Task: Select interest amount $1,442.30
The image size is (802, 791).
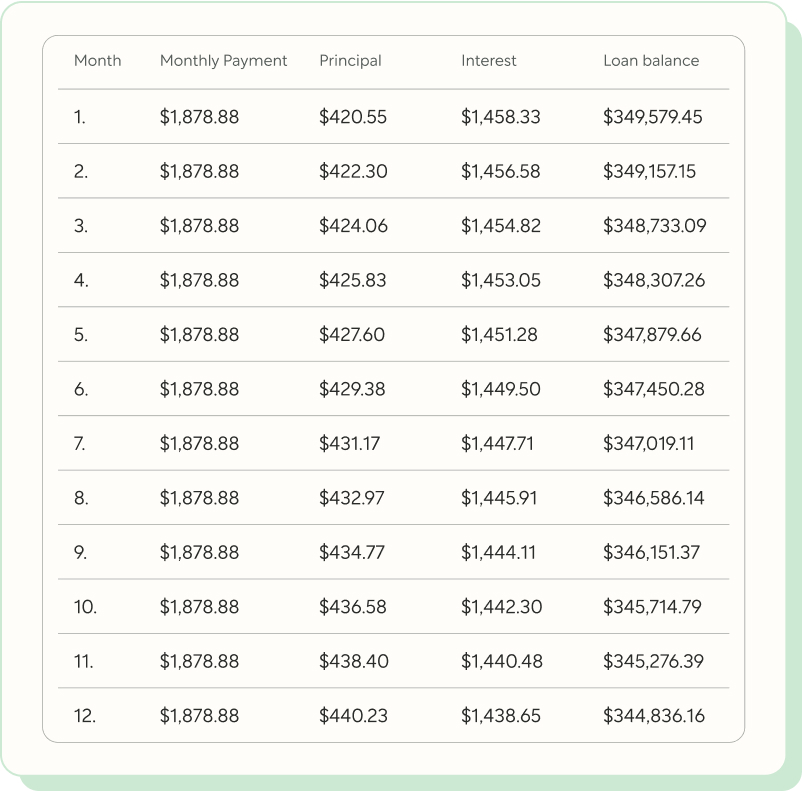Action: pos(502,607)
